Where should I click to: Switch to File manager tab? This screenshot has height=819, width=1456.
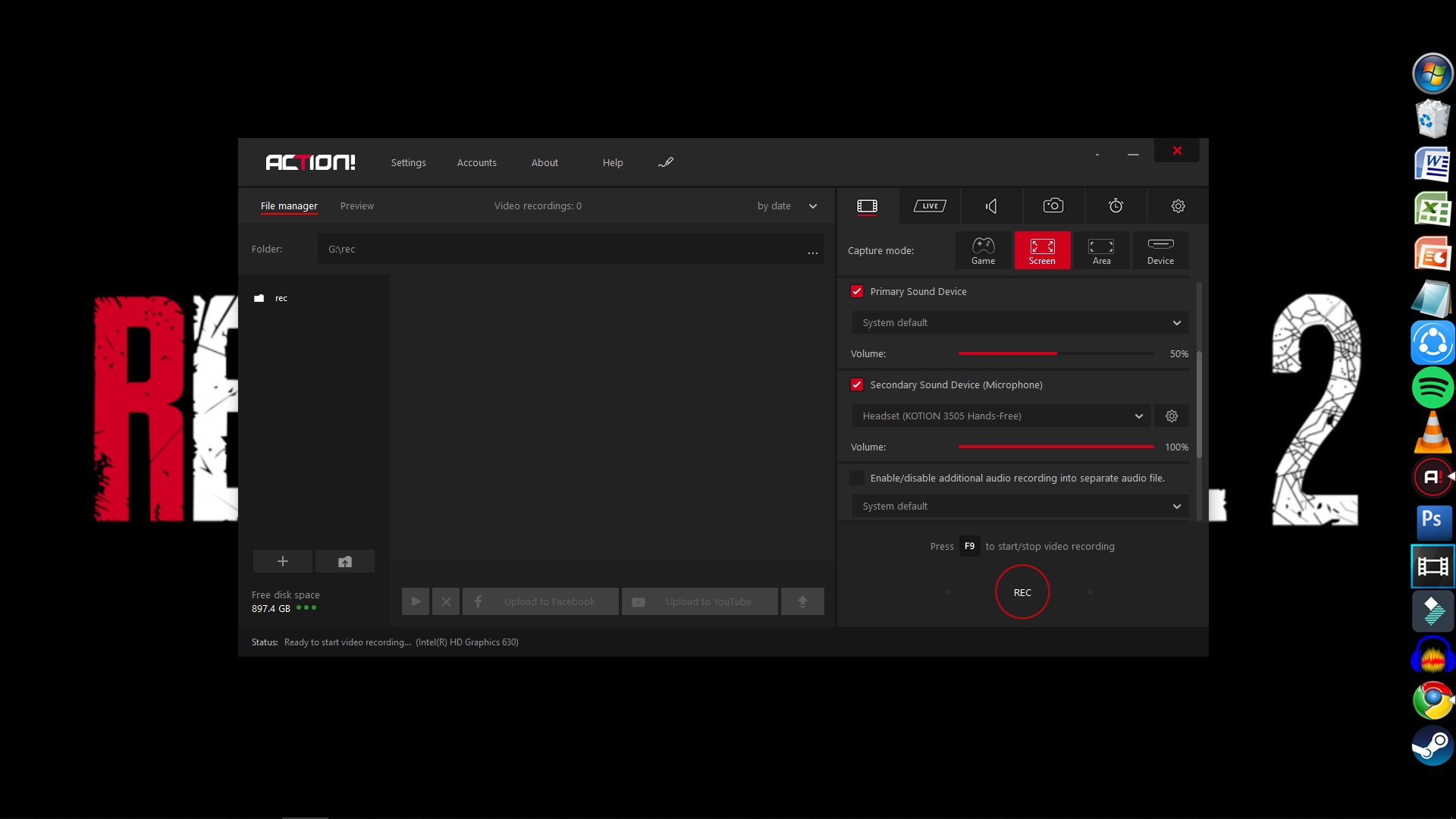289,206
